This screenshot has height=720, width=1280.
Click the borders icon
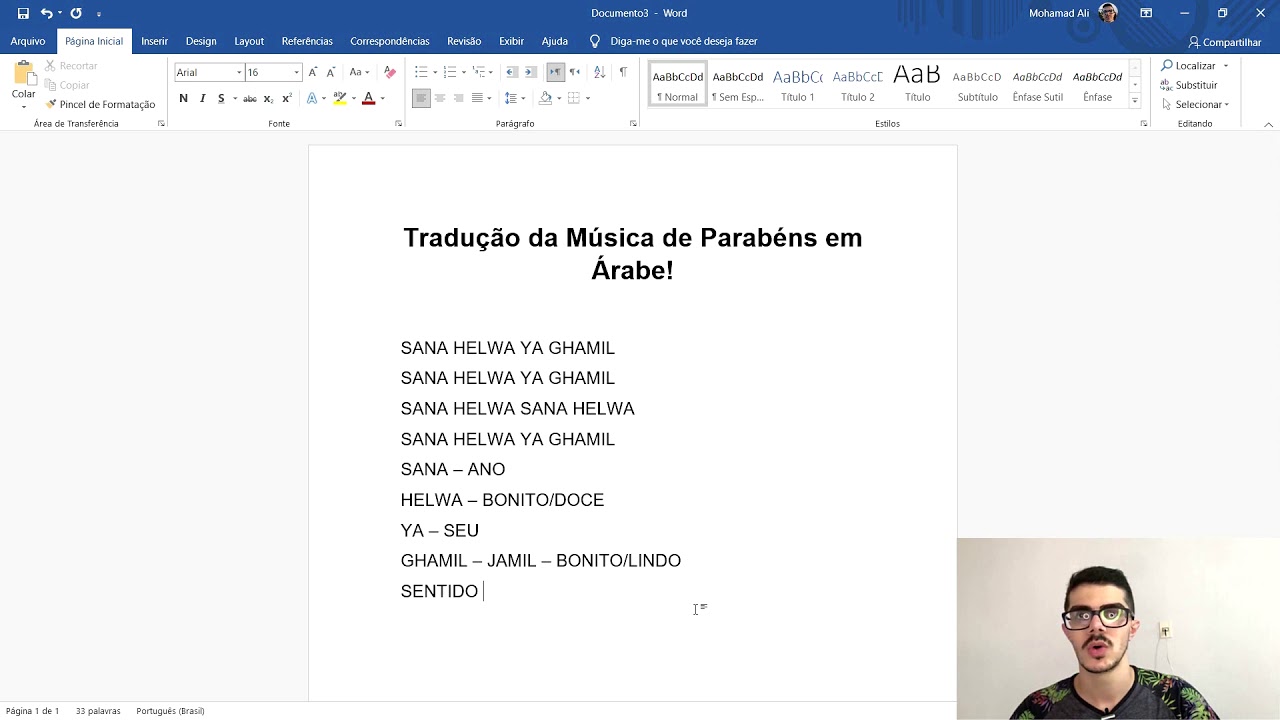coord(574,98)
